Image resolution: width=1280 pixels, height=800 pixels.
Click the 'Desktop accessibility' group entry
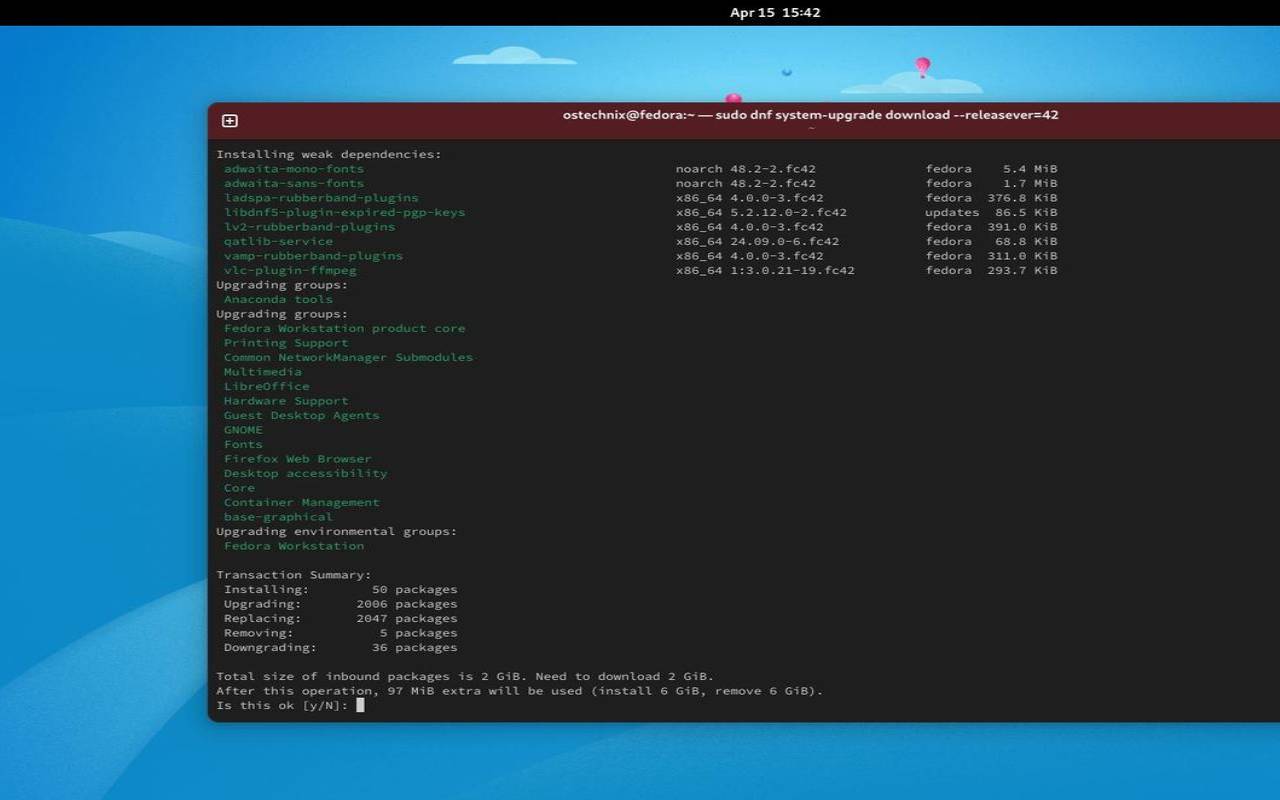tap(305, 473)
